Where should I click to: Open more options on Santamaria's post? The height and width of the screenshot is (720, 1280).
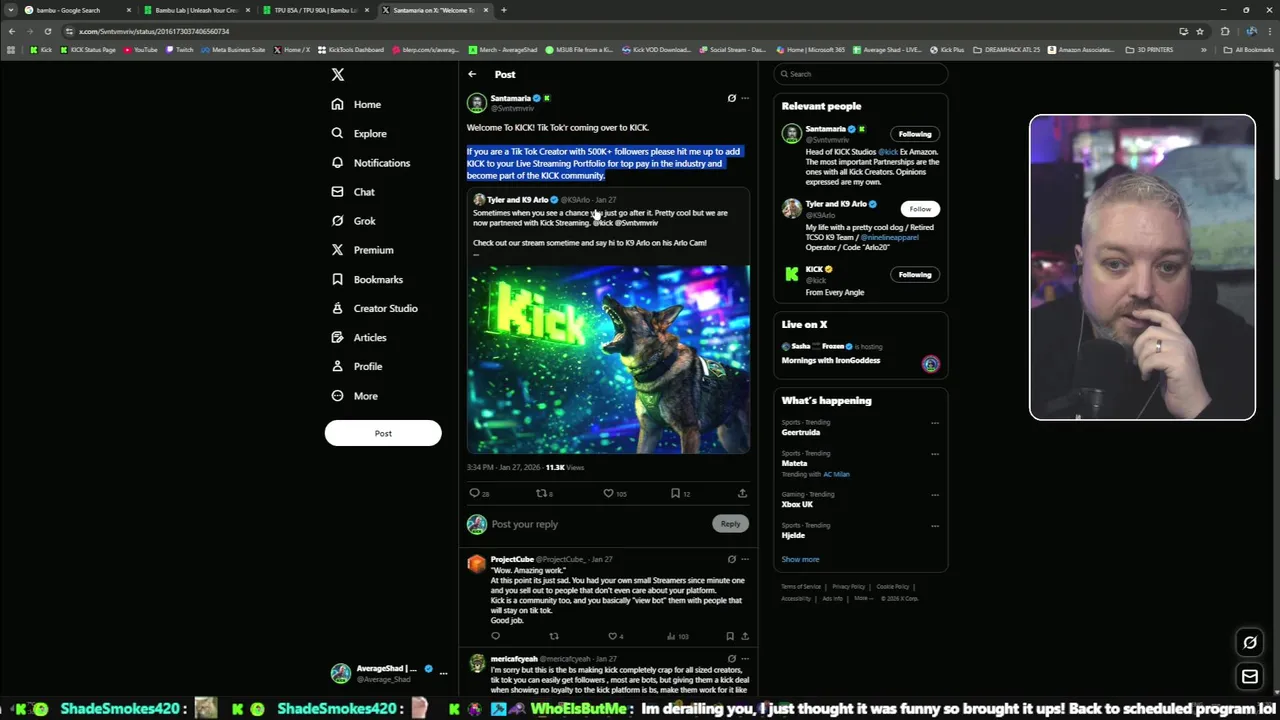(744, 98)
